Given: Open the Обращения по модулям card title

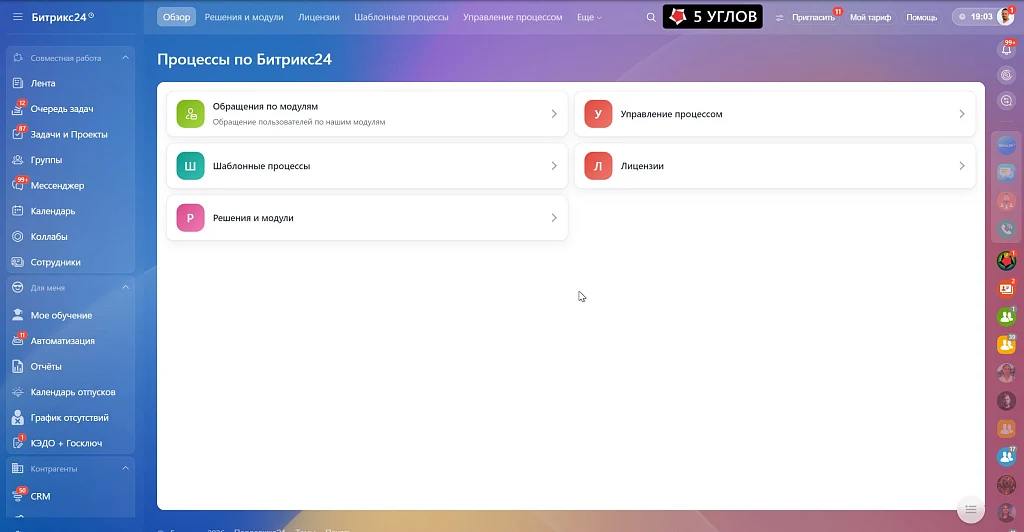Looking at the screenshot, I should [265, 106].
